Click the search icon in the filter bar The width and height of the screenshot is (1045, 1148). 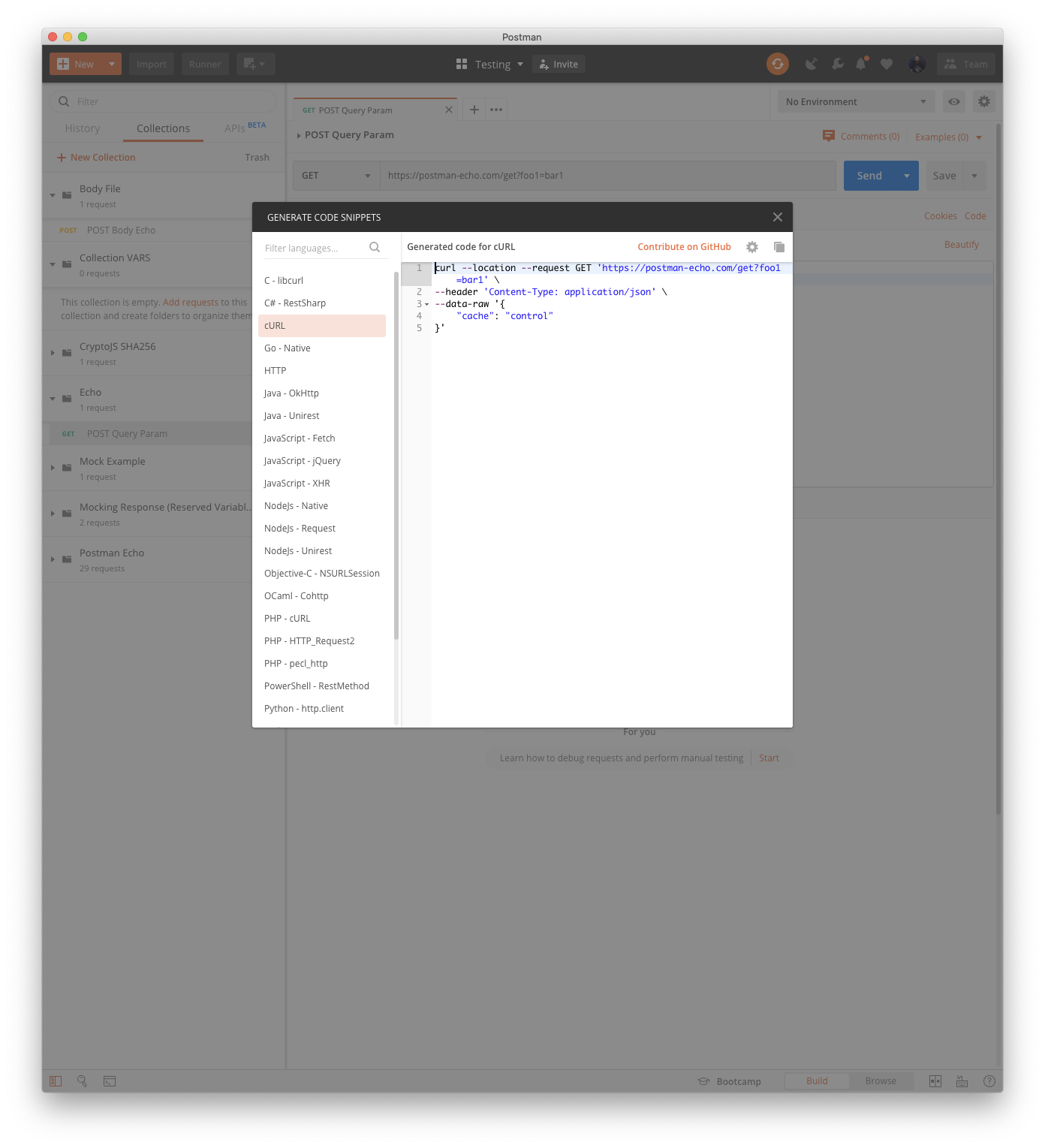point(64,101)
